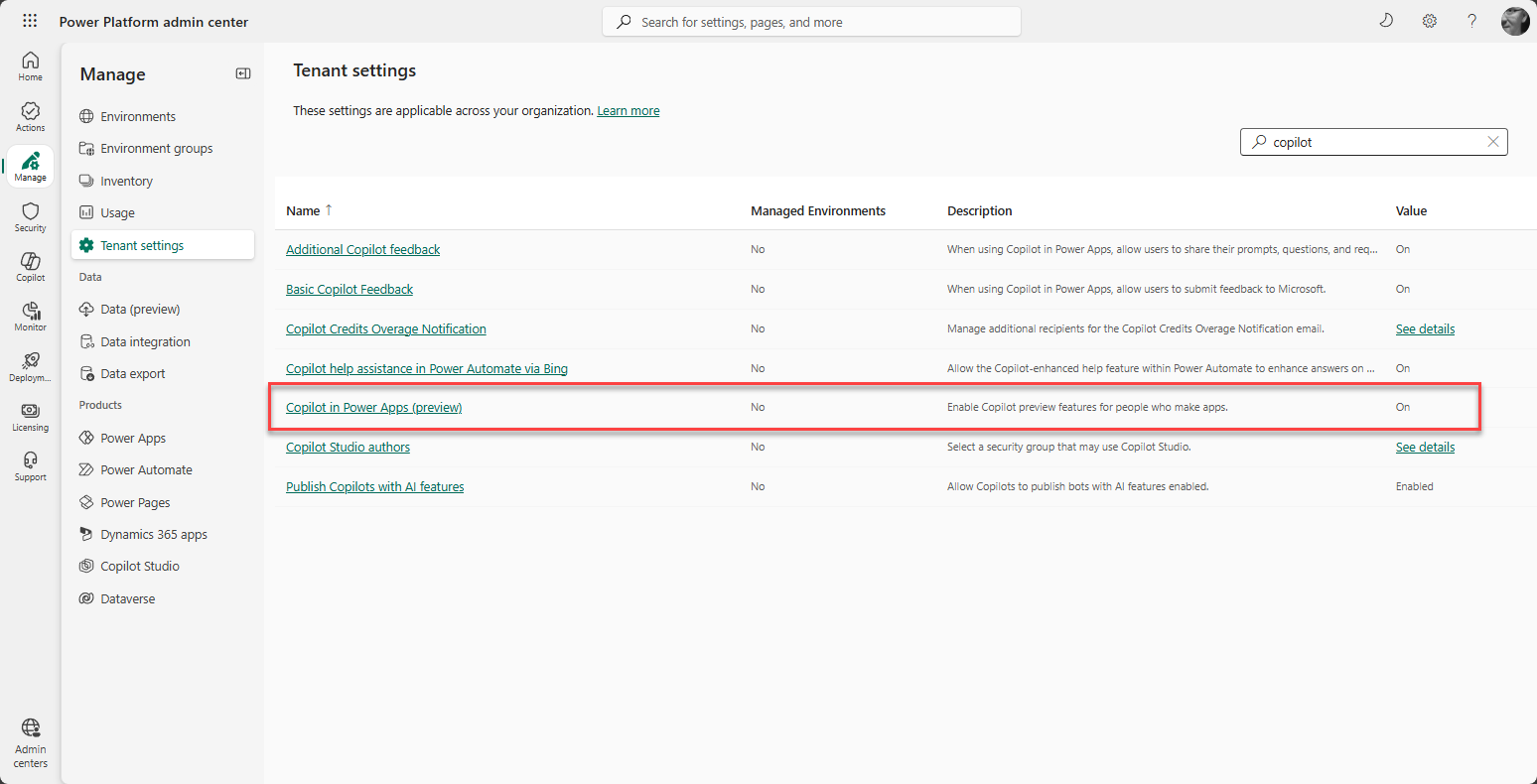Image resolution: width=1537 pixels, height=784 pixels.
Task: Open Licensing in the left rail
Action: point(31,417)
